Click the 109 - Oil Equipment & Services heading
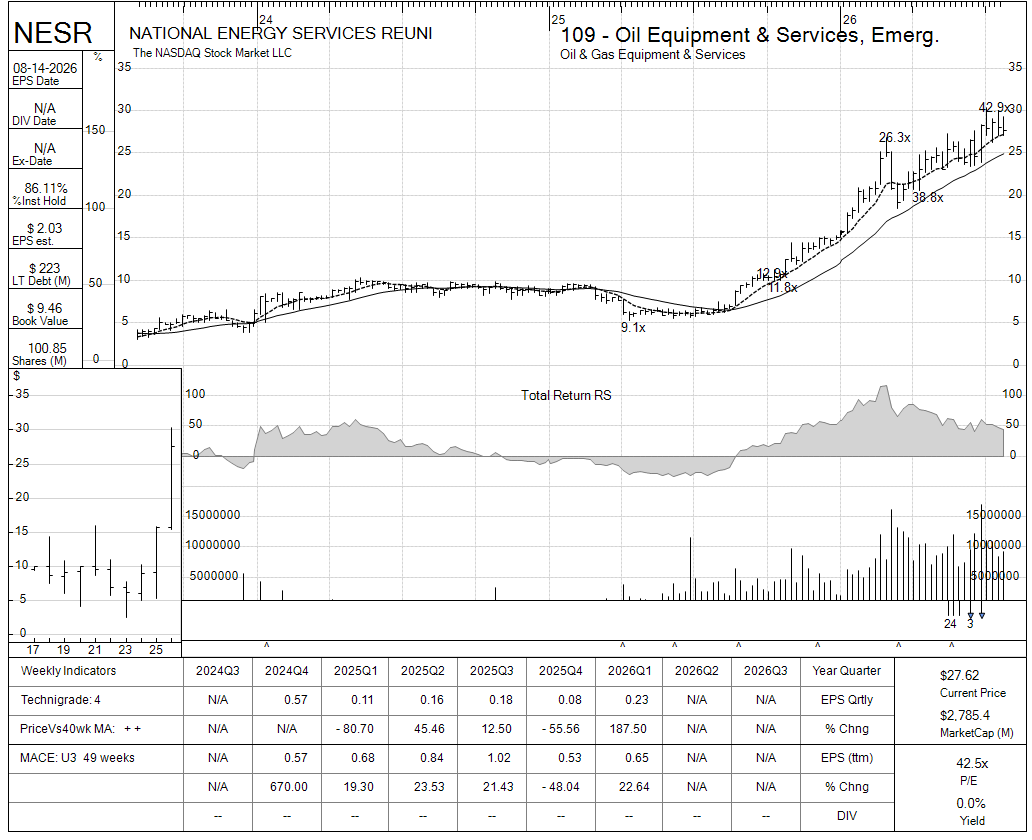The image size is (1032, 840). 749,35
